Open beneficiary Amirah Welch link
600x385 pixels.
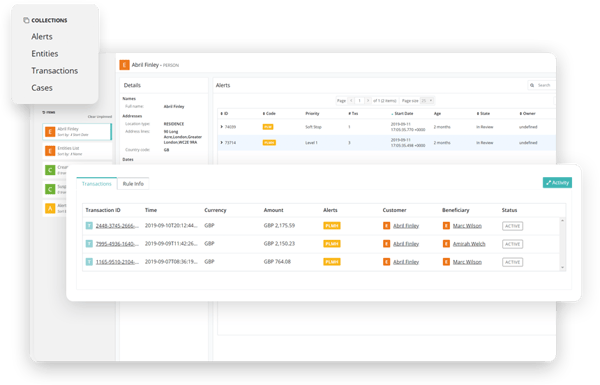(469, 244)
